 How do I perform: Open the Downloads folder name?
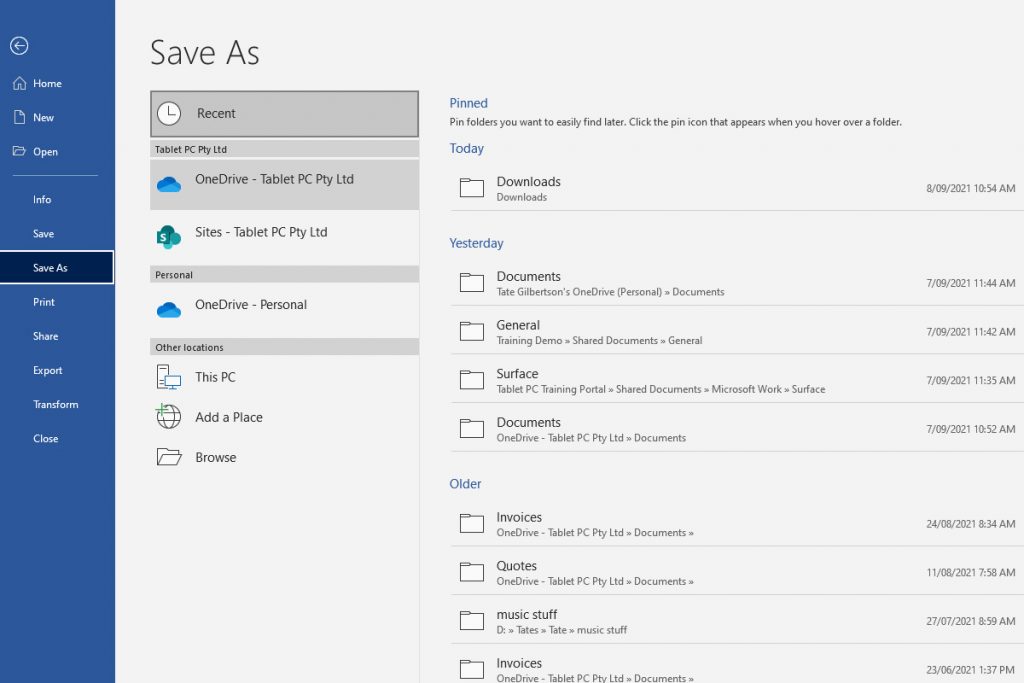[528, 181]
